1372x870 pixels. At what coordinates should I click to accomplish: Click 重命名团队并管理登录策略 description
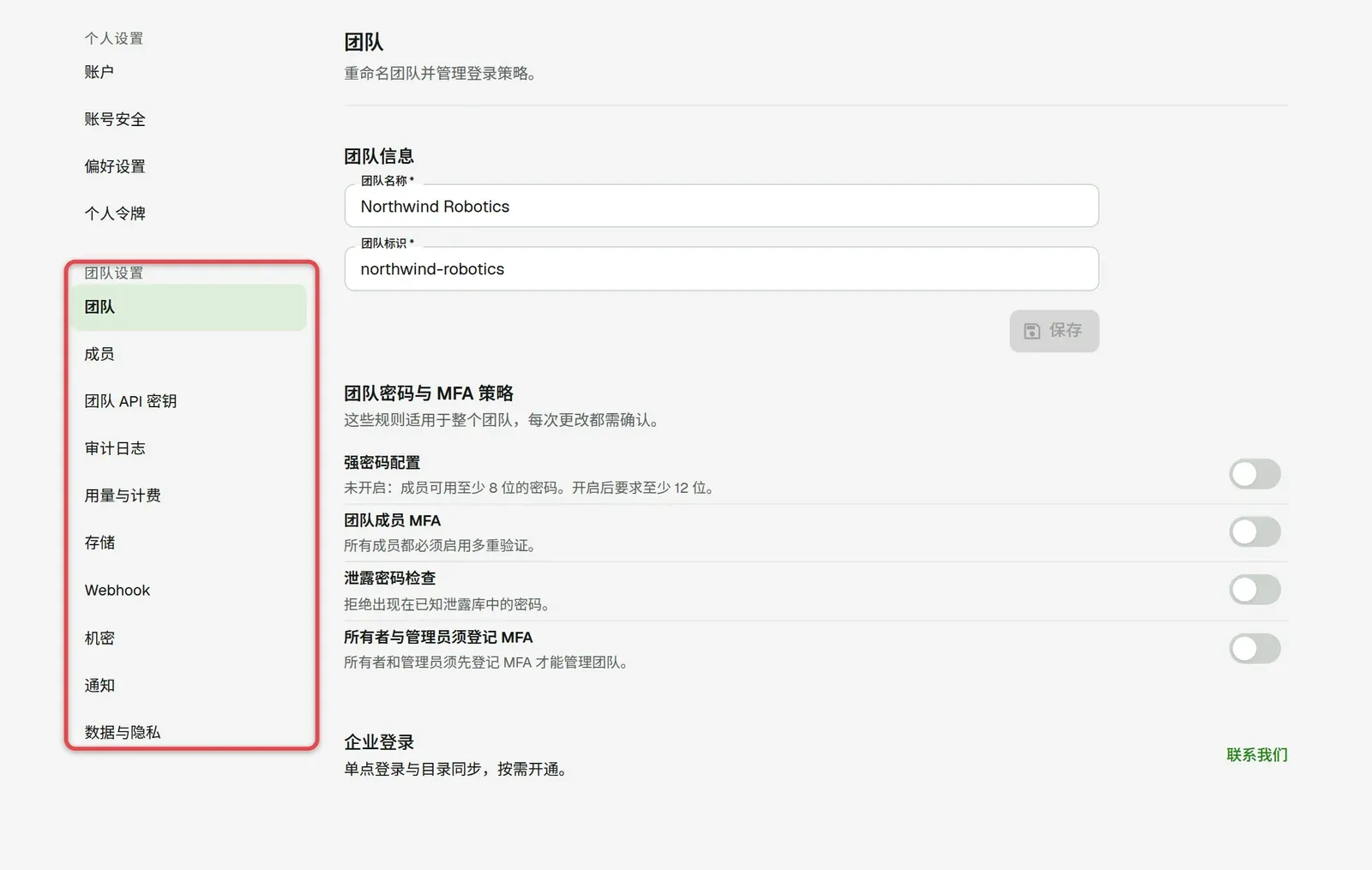[440, 74]
